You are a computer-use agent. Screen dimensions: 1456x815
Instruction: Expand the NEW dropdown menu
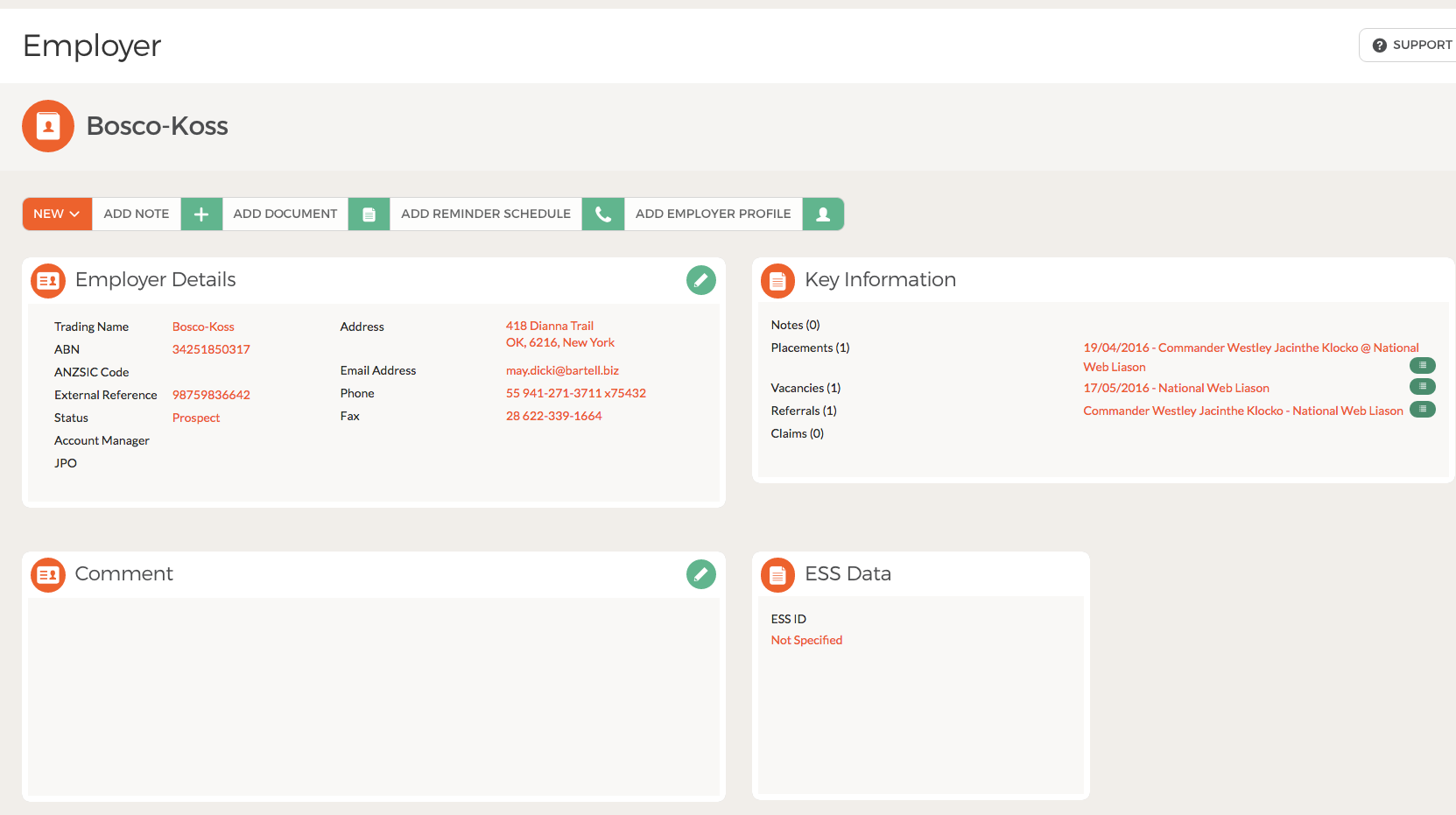(57, 214)
